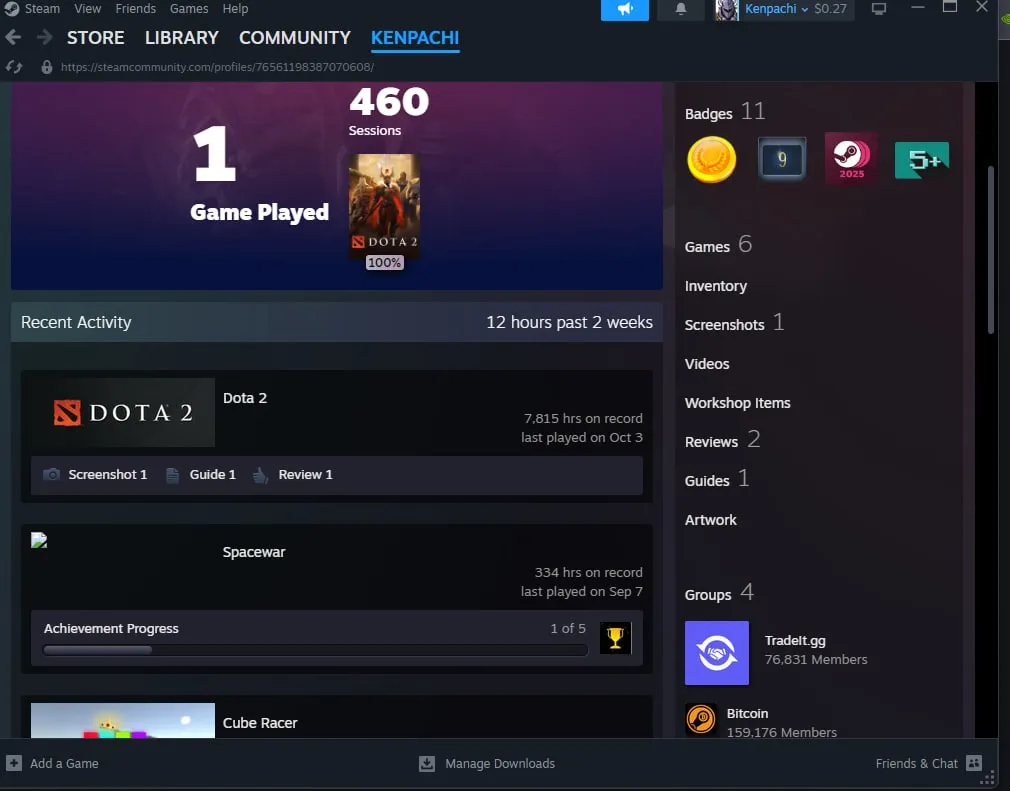This screenshot has height=791, width=1010.
Task: Go back with the back arrow
Action: click(13, 37)
